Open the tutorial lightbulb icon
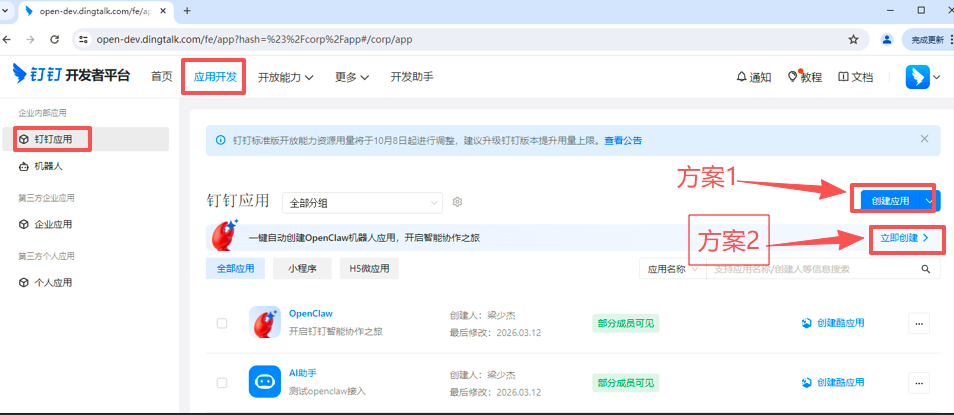Screen dimensions: 954x415 click(x=792, y=77)
